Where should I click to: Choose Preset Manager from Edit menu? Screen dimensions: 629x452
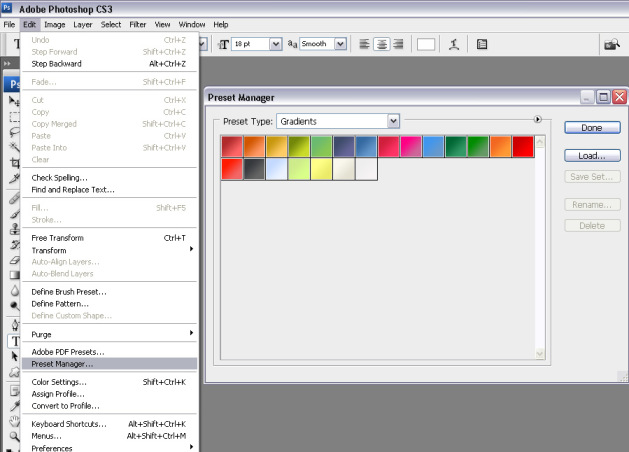pos(109,364)
